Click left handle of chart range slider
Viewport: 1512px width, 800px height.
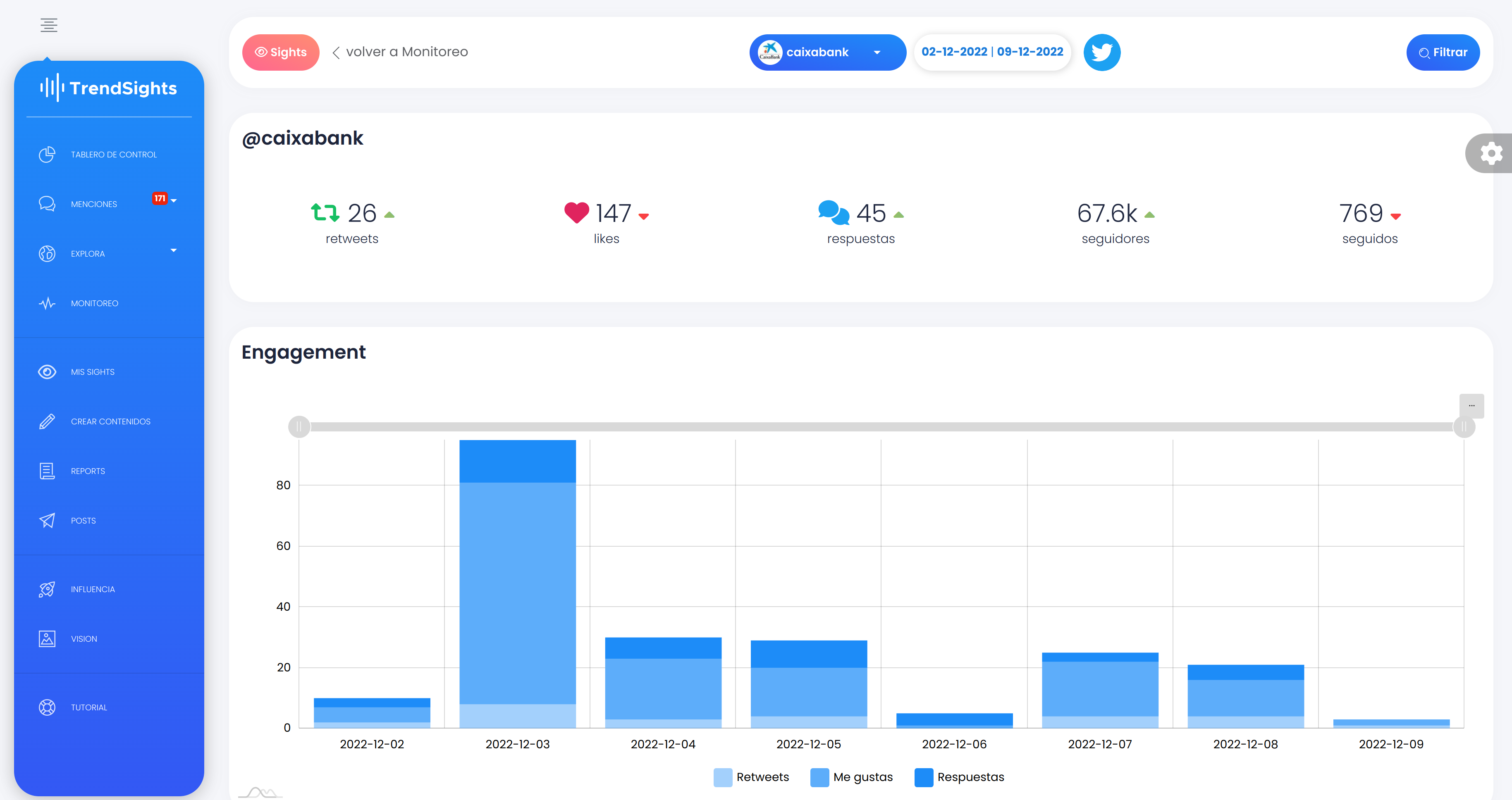[x=299, y=426]
